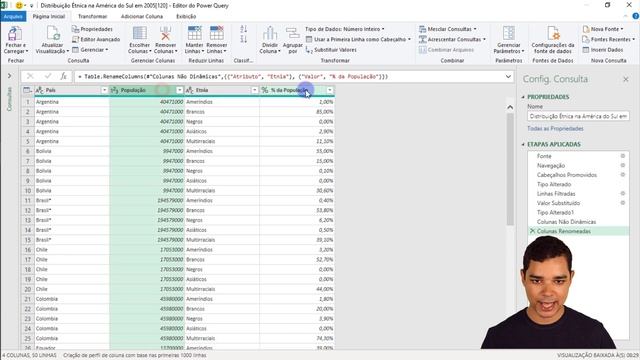This screenshot has width=640, height=360.
Task: Select row number 11
Action: point(28,200)
